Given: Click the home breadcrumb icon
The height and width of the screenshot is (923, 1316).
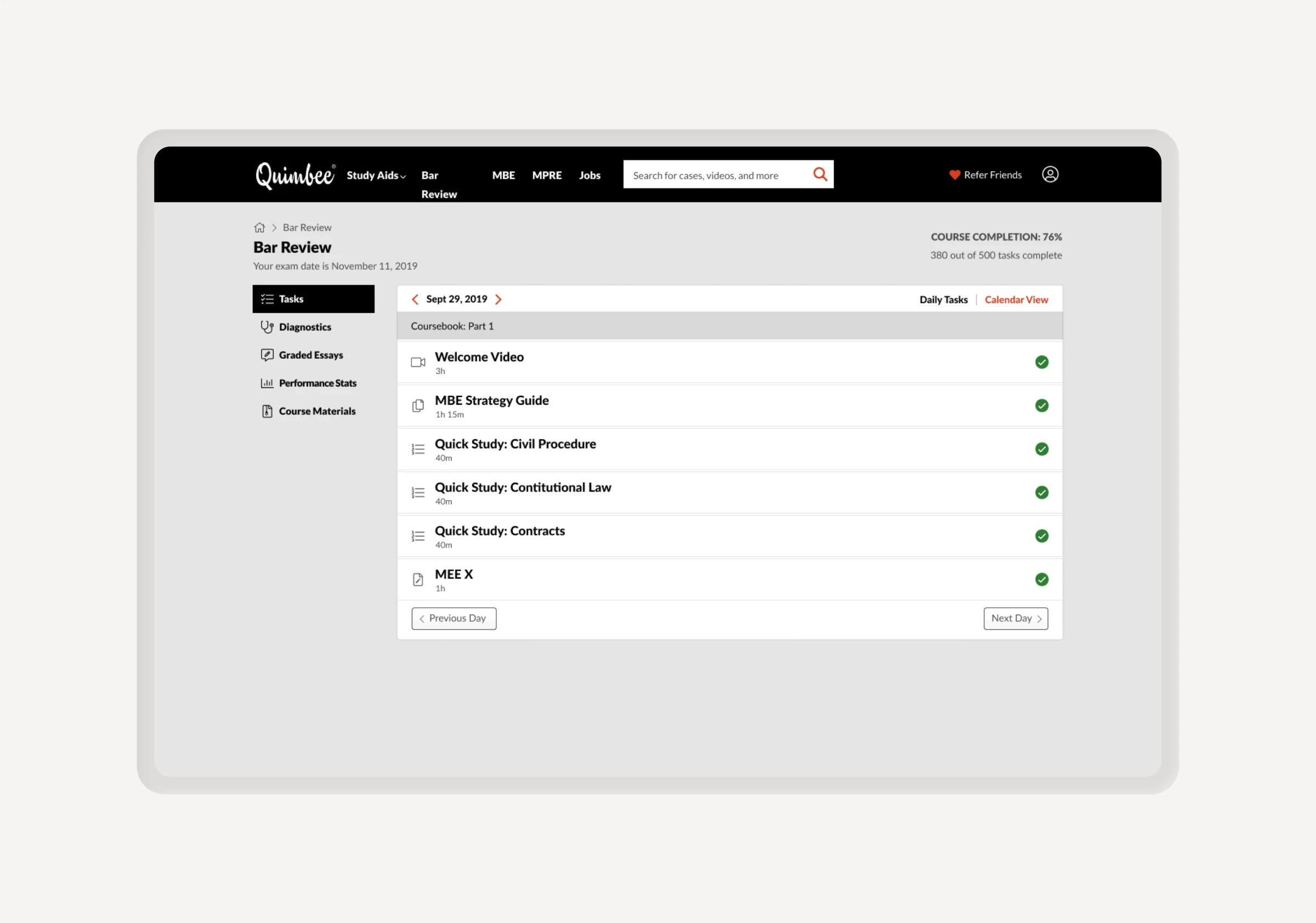Looking at the screenshot, I should (x=260, y=228).
